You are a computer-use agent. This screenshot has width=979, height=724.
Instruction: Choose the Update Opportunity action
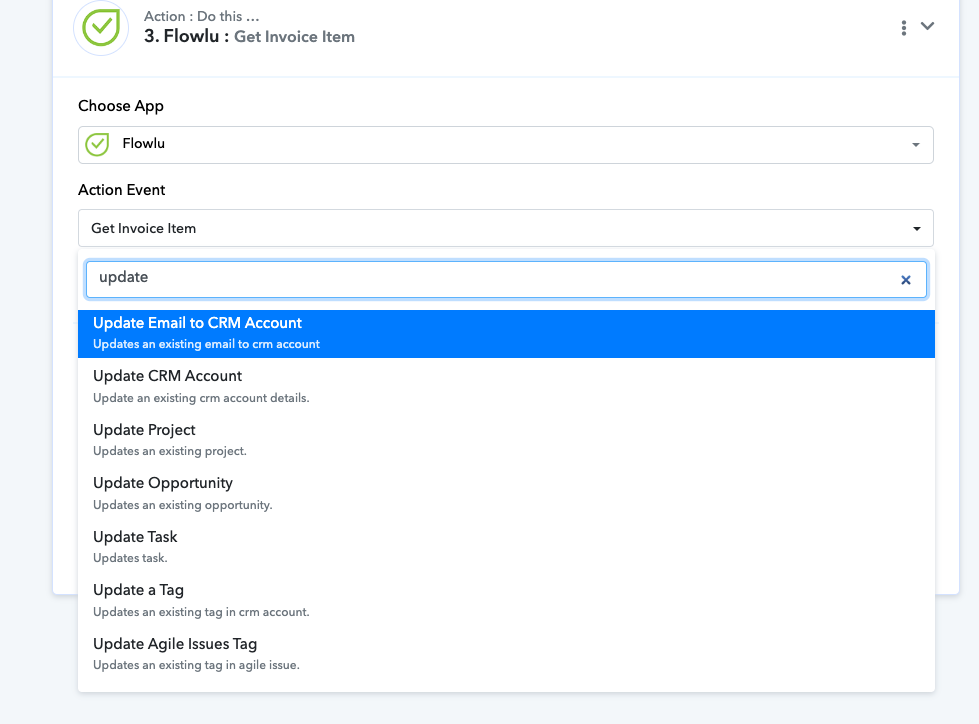coord(506,493)
